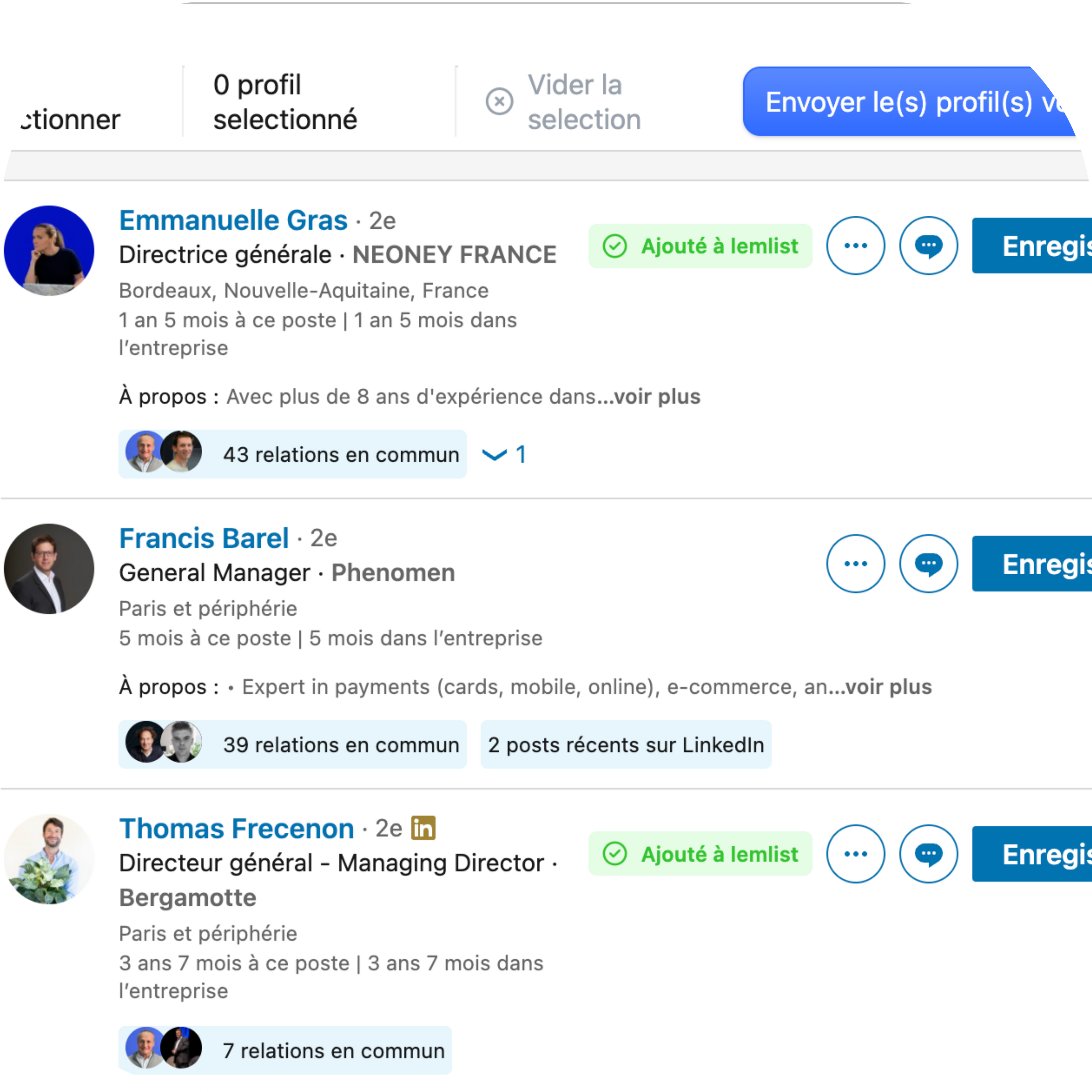Open more options for Emmanuelle Gras
This screenshot has height=1092, width=1092.
point(855,245)
